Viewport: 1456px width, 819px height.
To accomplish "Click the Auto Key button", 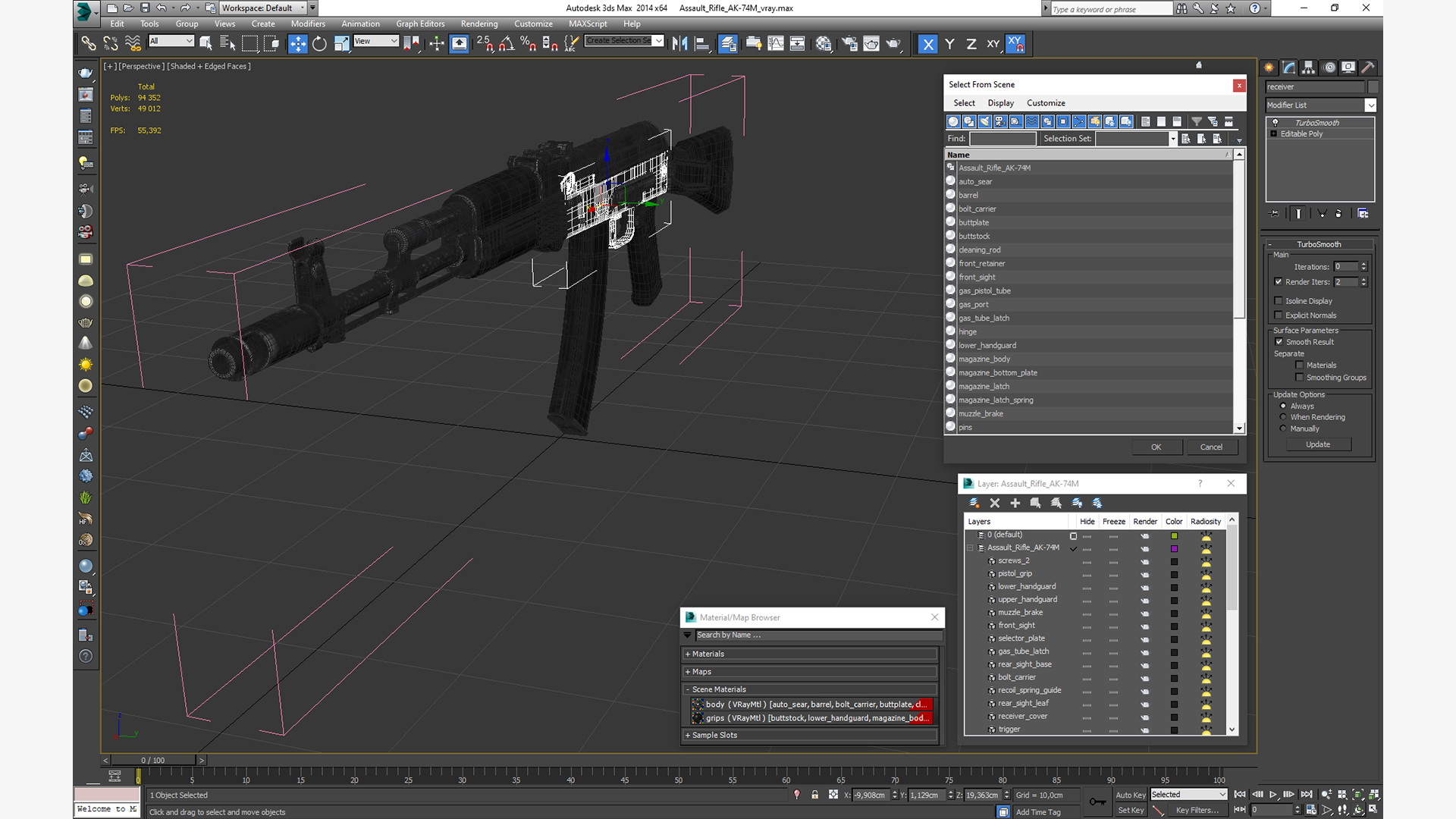I will (1130, 795).
